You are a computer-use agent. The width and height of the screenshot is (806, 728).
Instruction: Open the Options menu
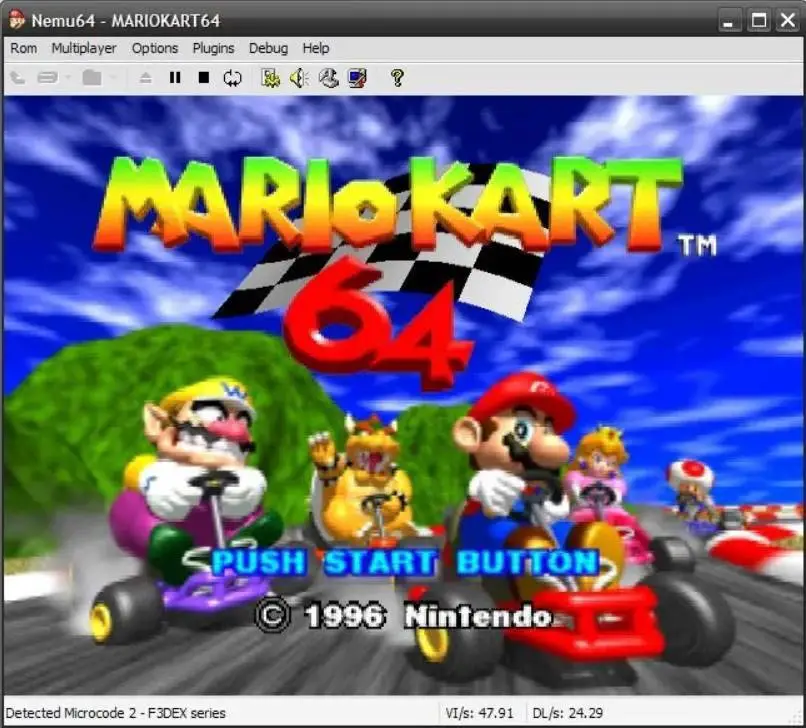(155, 48)
